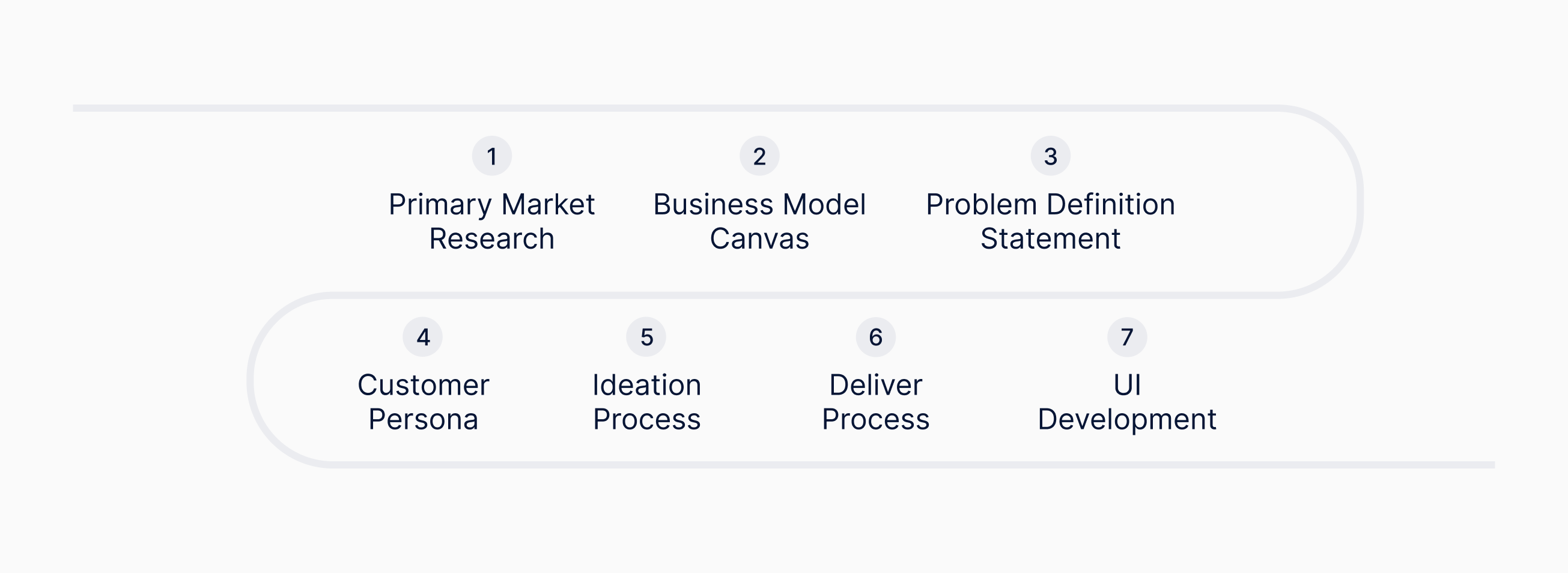Click the circled number 5

coord(646,337)
